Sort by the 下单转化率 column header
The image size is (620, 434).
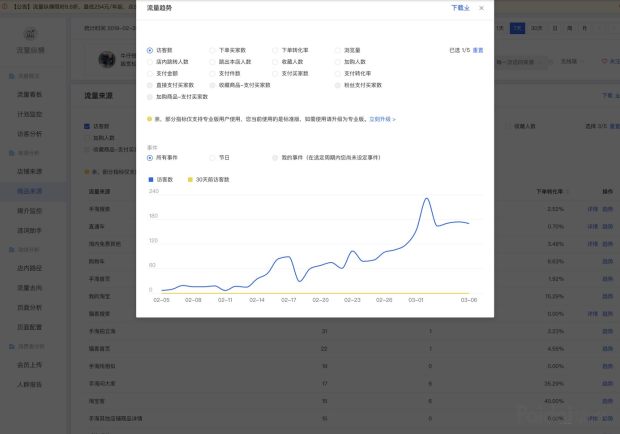click(550, 191)
